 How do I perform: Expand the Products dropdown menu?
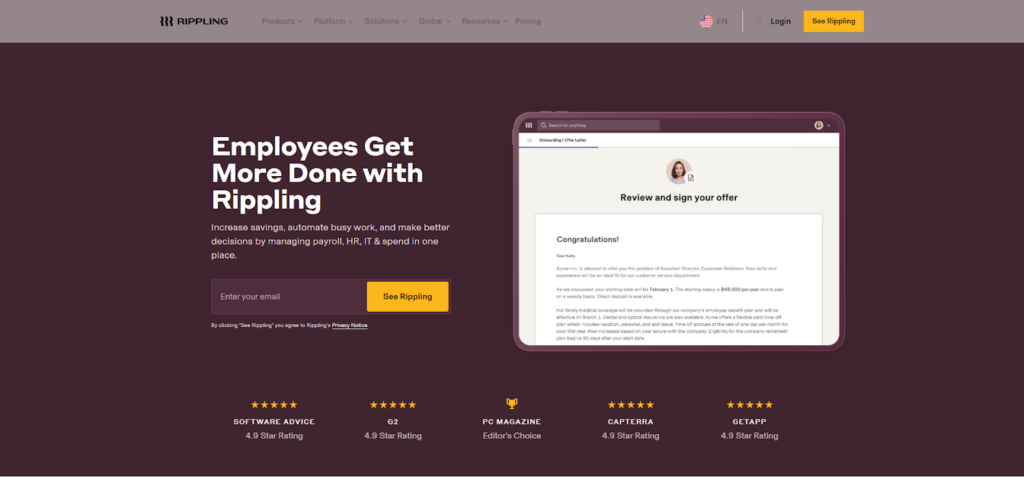[x=282, y=21]
